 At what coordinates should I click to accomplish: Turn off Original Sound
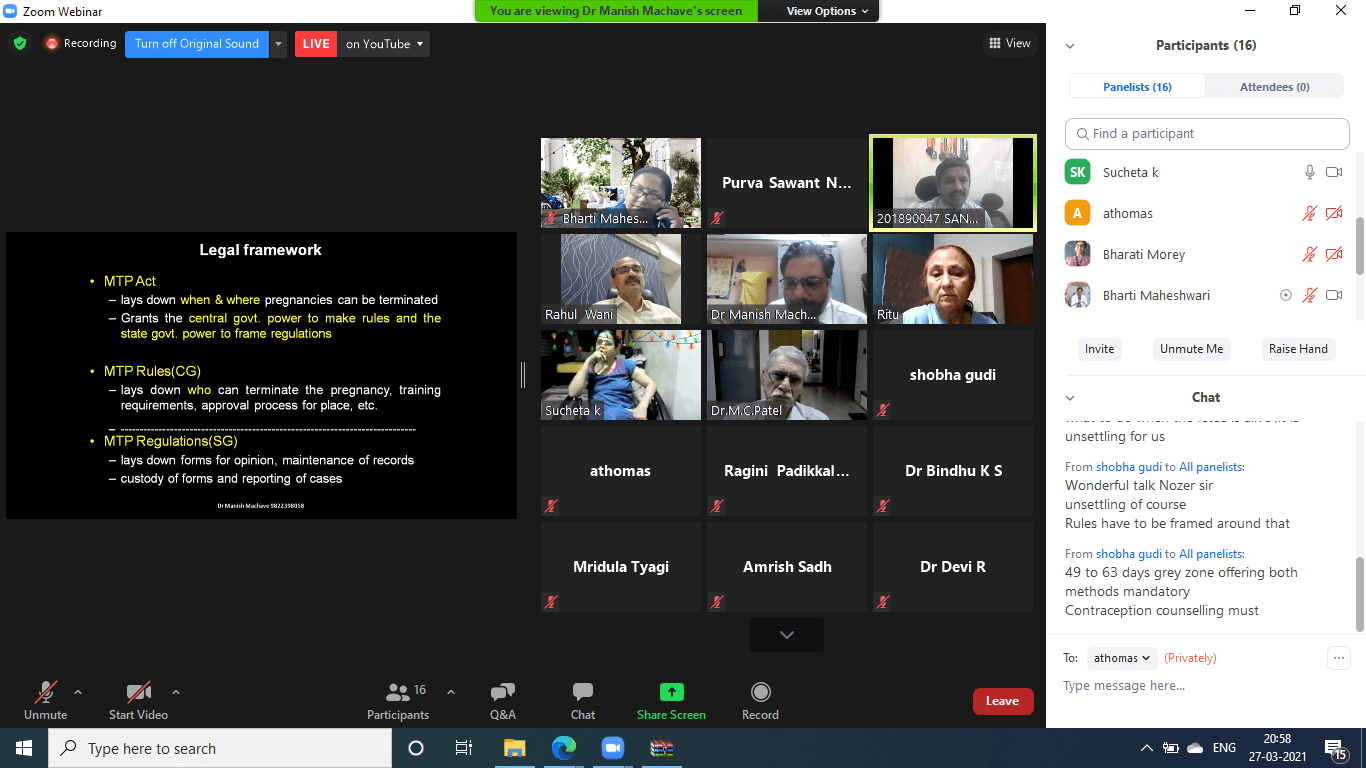(197, 44)
